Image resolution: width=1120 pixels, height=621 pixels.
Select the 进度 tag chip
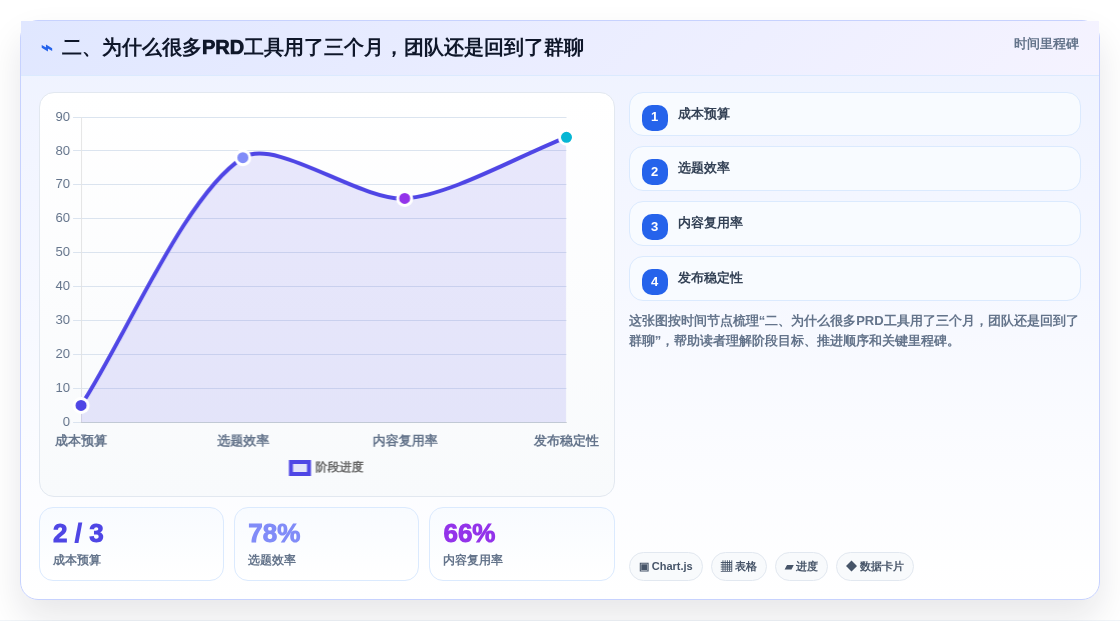801,567
